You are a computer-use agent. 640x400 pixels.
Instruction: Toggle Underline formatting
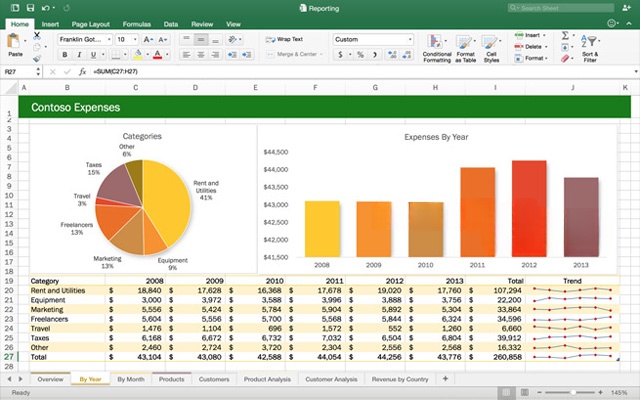[x=93, y=55]
